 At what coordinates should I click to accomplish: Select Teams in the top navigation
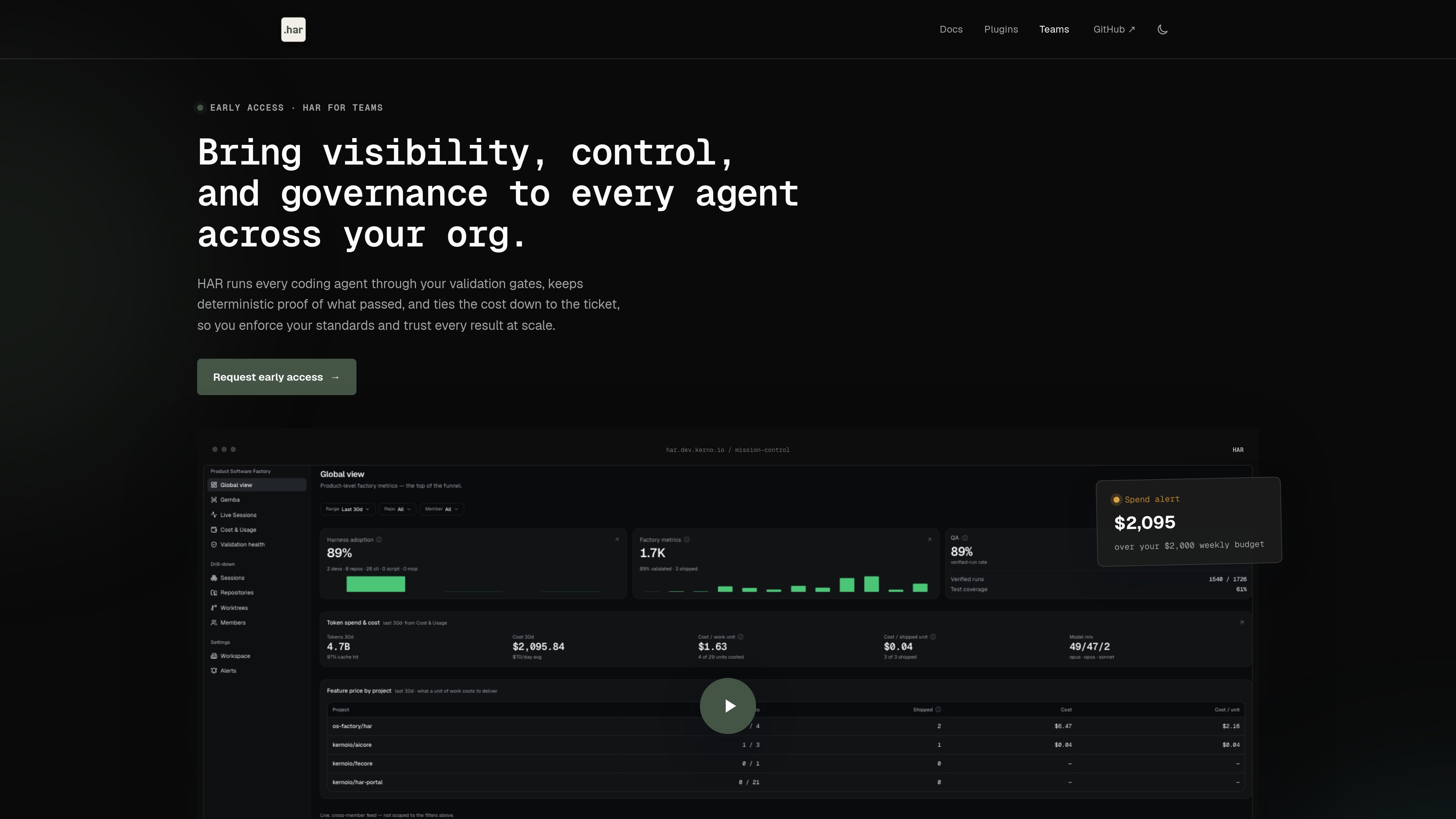pyautogui.click(x=1054, y=30)
